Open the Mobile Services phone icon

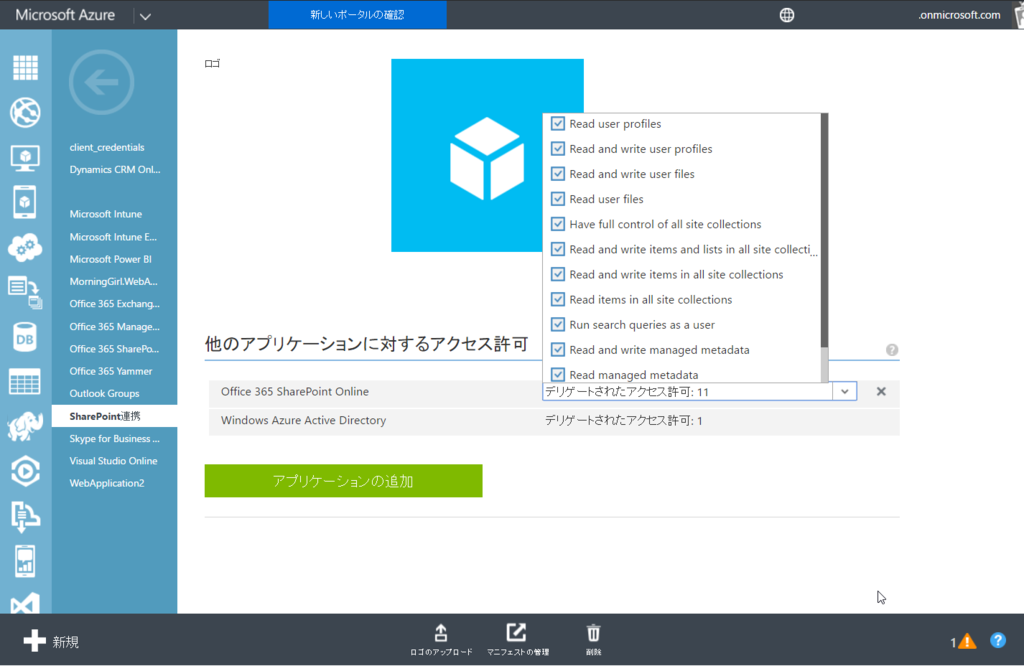25,202
